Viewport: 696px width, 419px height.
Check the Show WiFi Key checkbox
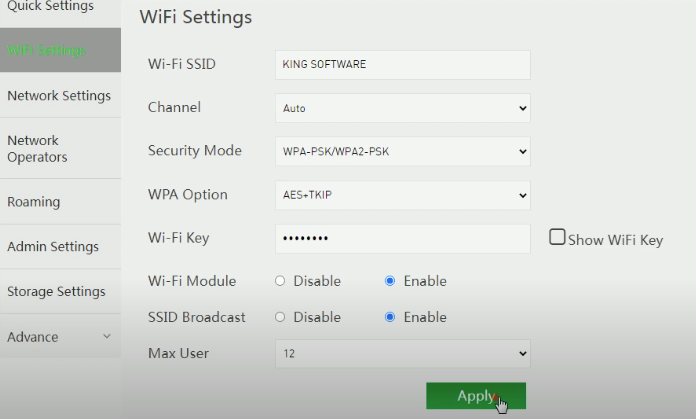click(x=558, y=238)
